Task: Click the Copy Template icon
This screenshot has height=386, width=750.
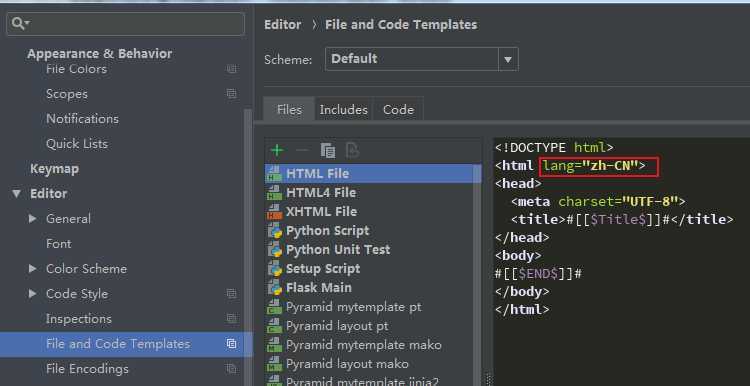Action: pyautogui.click(x=328, y=151)
